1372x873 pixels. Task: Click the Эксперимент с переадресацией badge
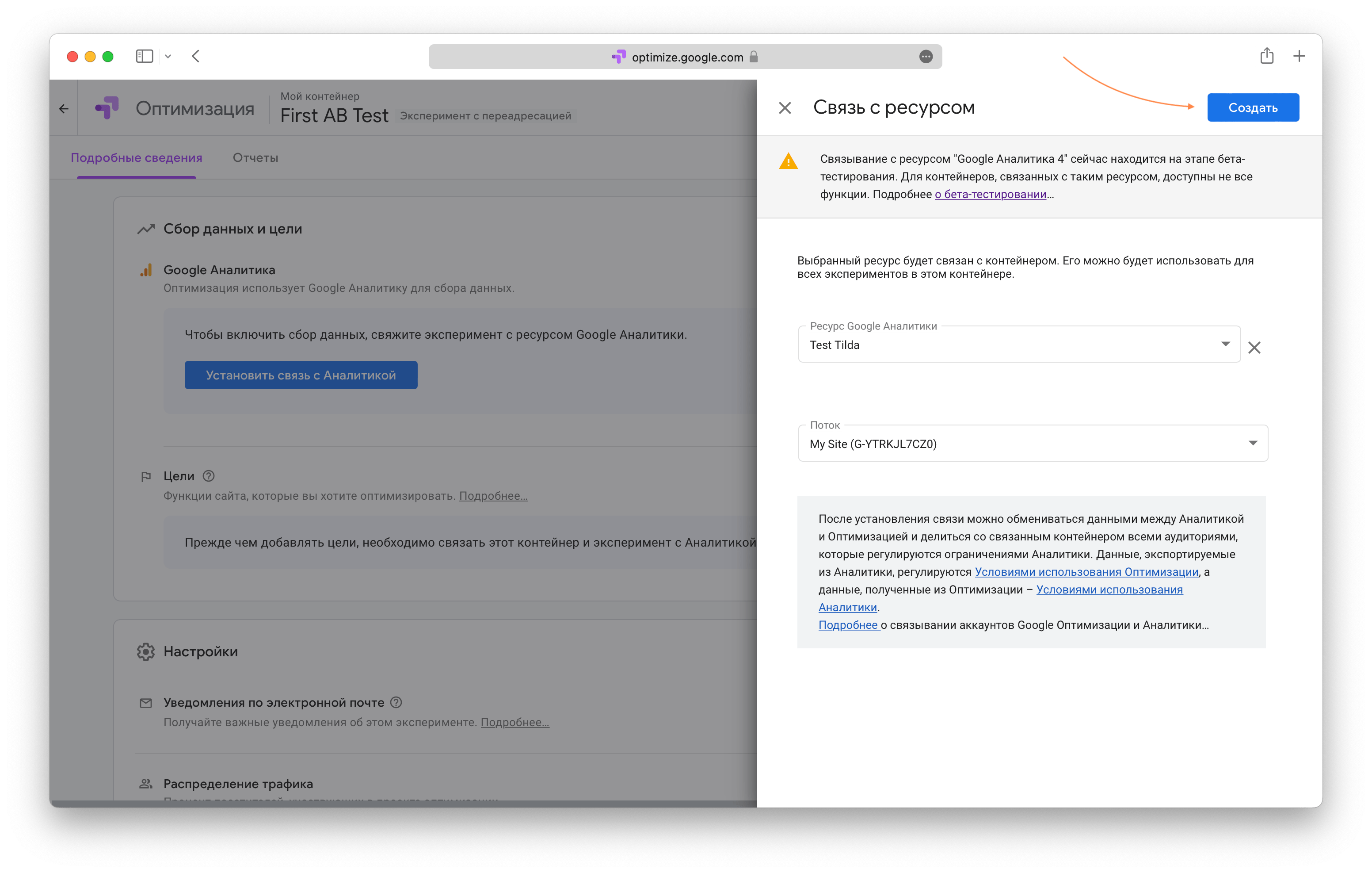pyautogui.click(x=485, y=116)
